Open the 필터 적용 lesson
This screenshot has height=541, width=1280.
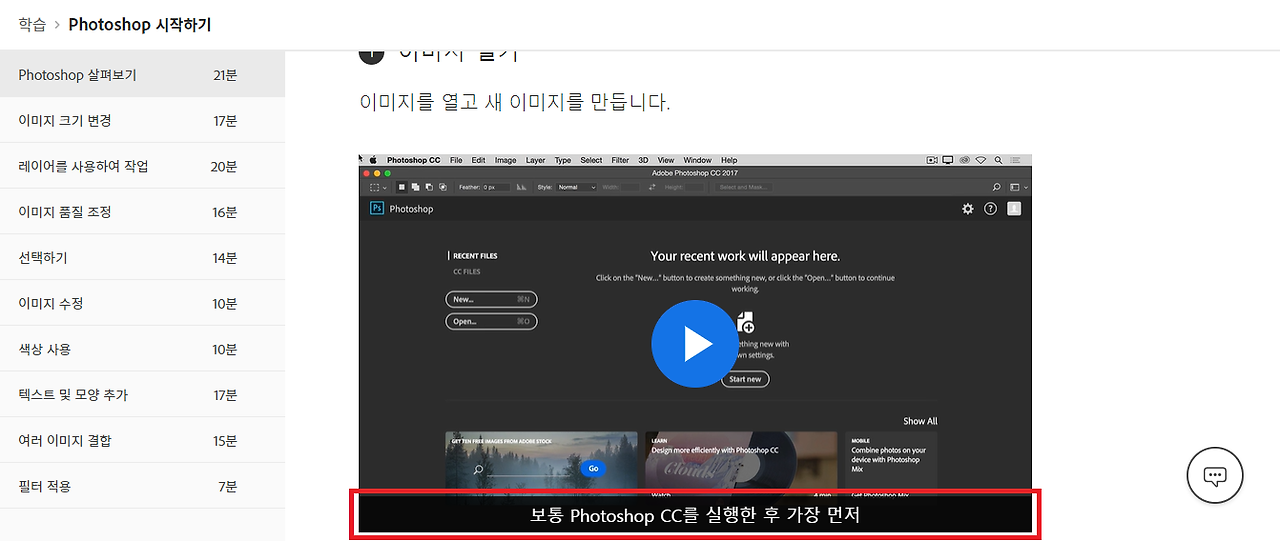pos(142,486)
